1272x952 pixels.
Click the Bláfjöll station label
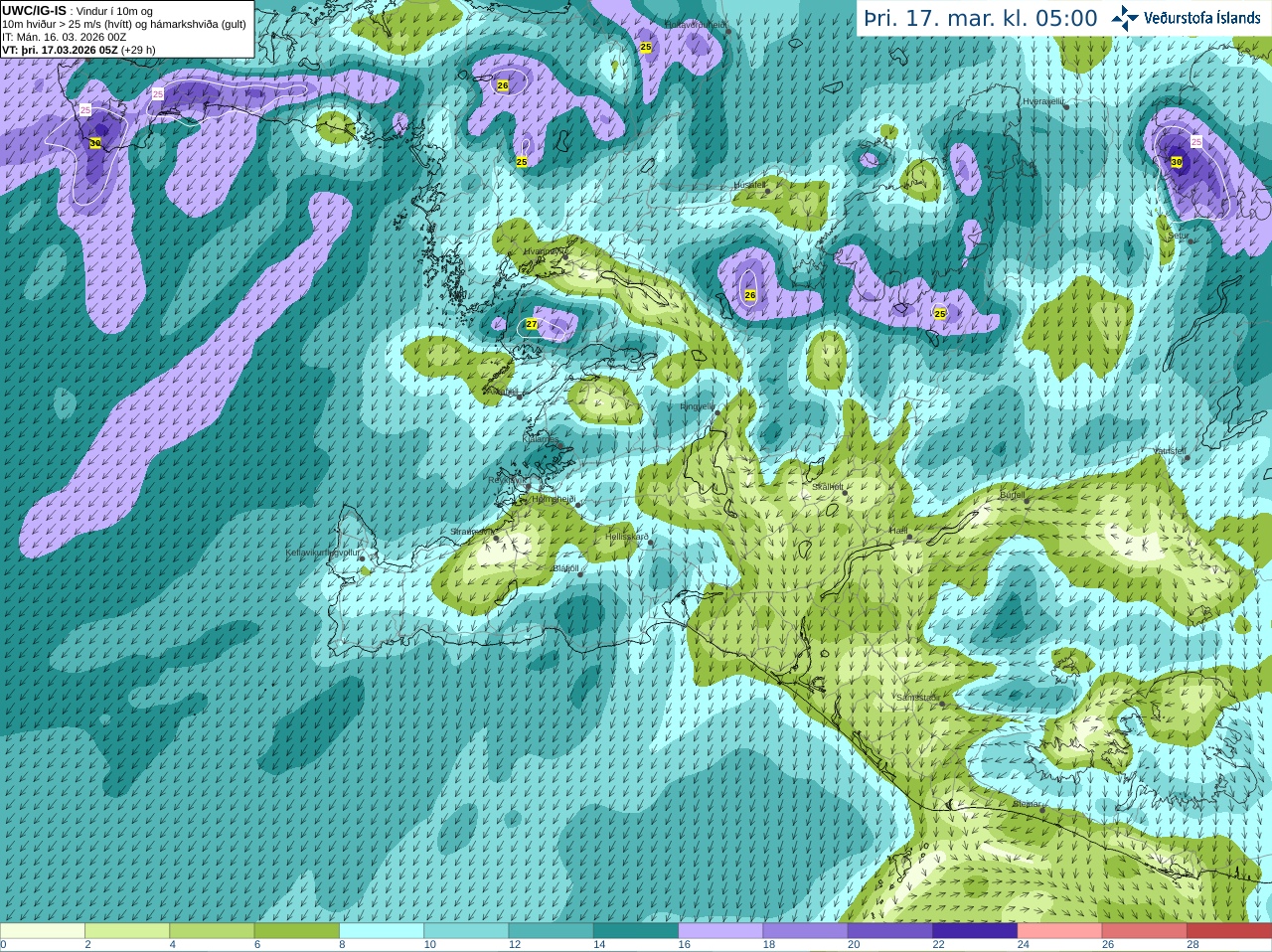(565, 568)
